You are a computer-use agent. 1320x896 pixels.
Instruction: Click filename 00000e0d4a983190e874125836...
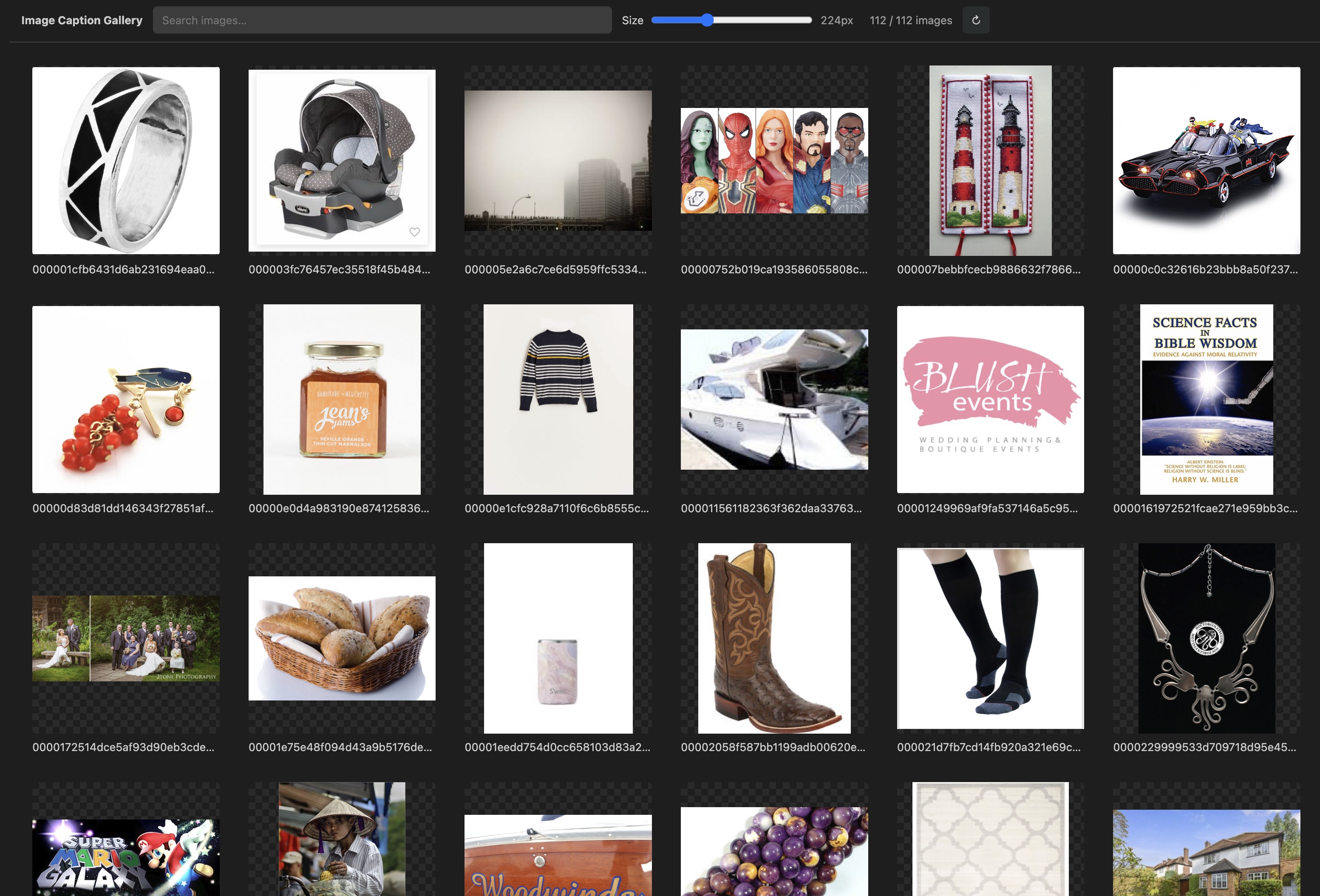point(339,508)
